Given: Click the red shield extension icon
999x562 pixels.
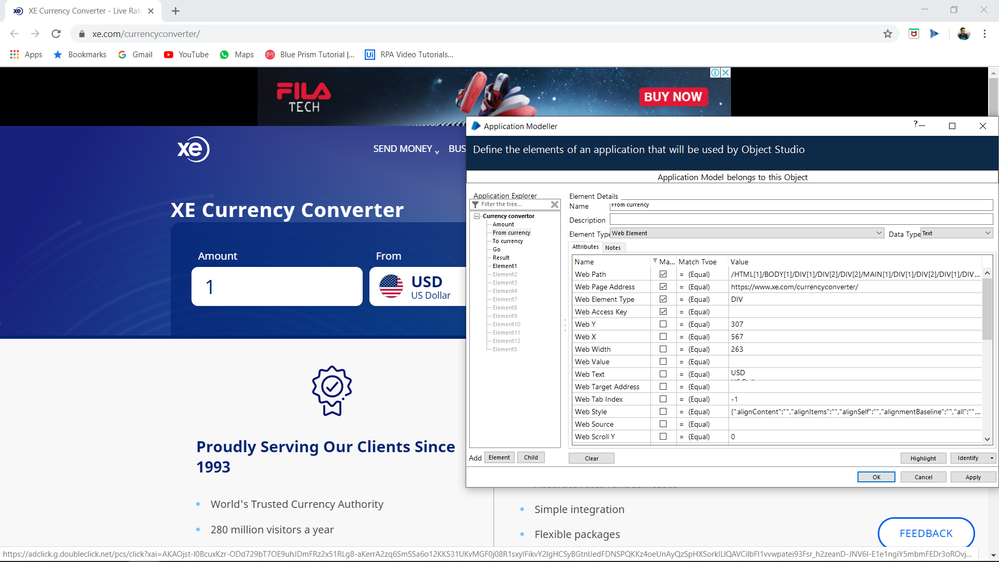Looking at the screenshot, I should (914, 34).
